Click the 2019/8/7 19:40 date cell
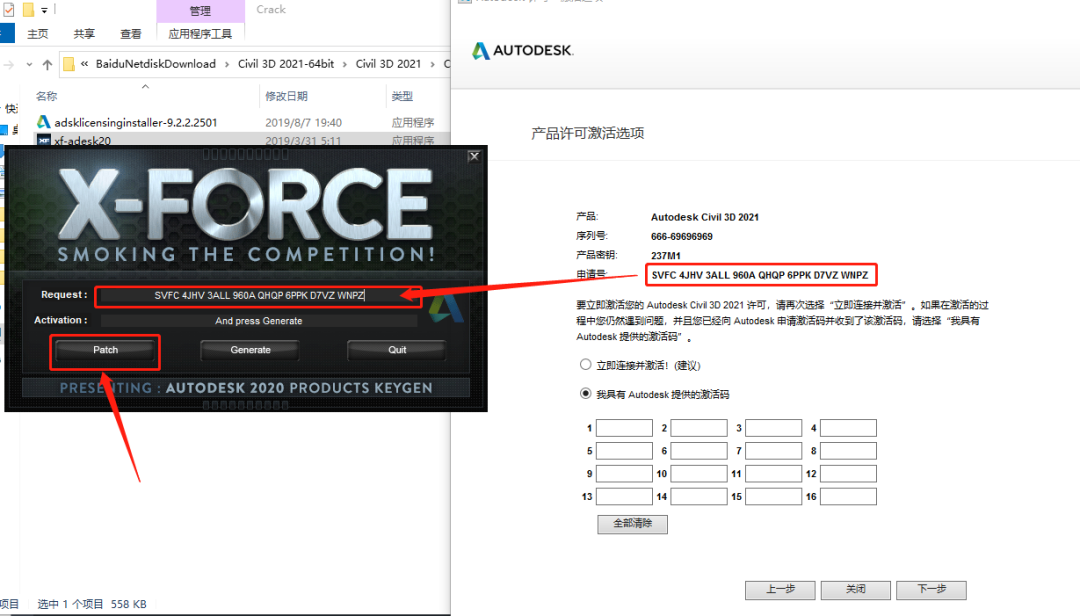 (x=304, y=123)
